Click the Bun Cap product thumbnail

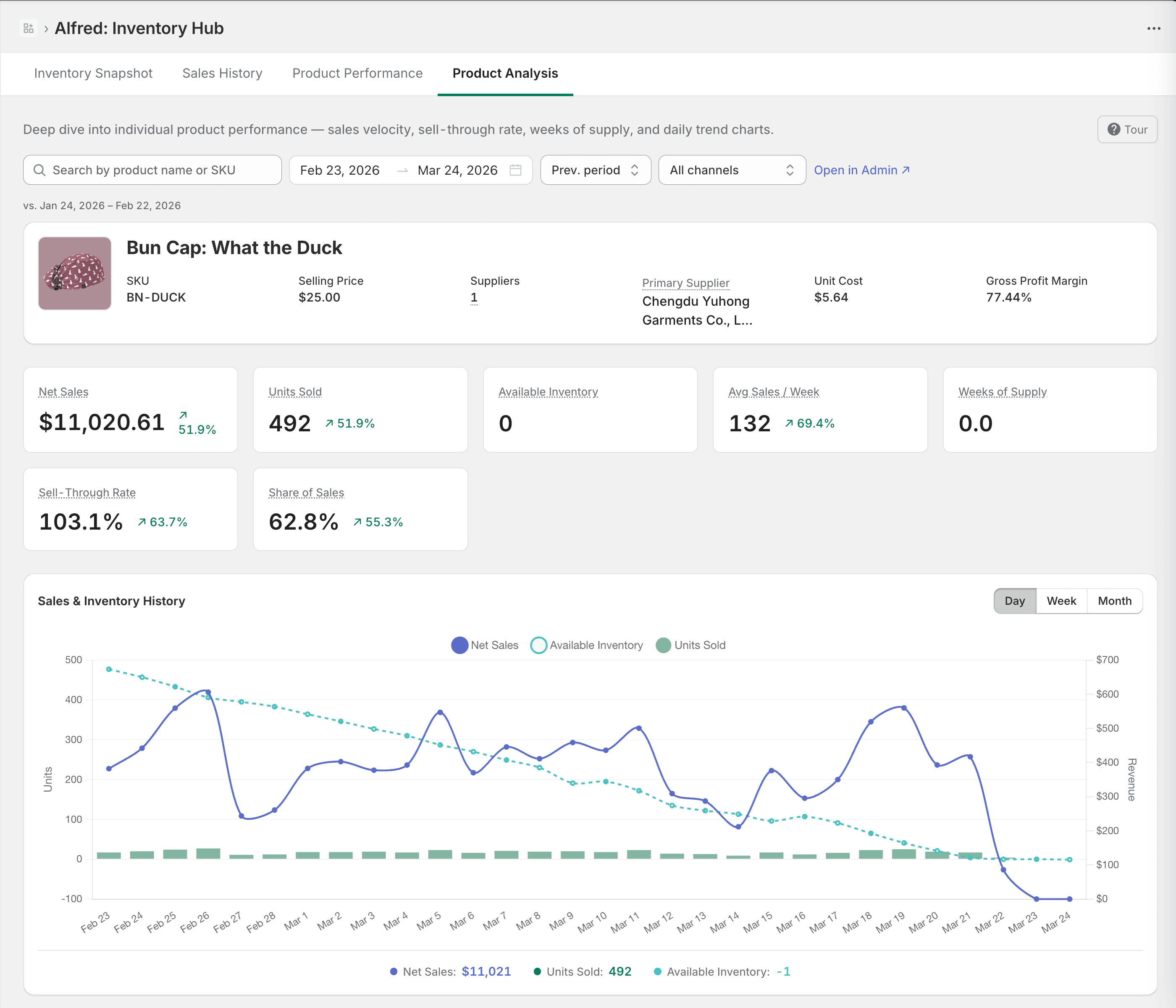(74, 273)
